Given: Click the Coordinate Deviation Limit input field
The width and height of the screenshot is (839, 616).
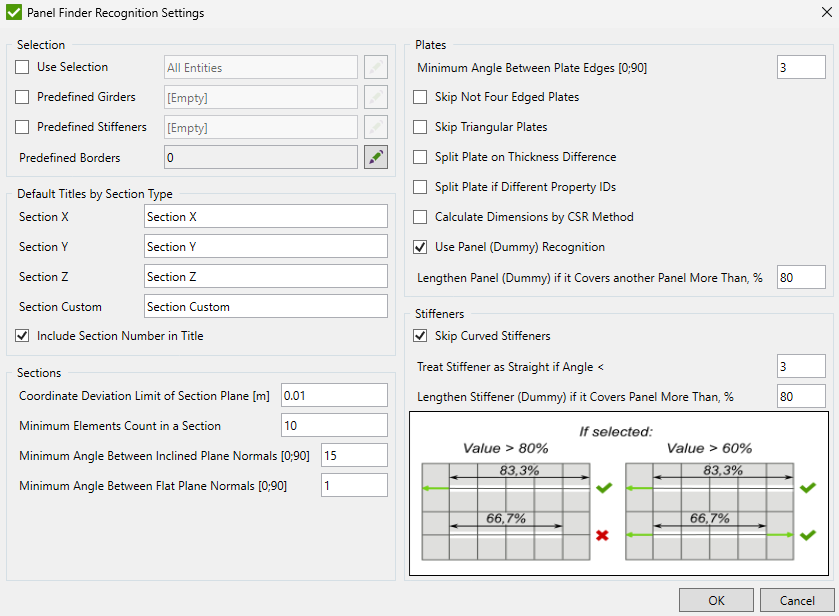Looking at the screenshot, I should click(334, 395).
